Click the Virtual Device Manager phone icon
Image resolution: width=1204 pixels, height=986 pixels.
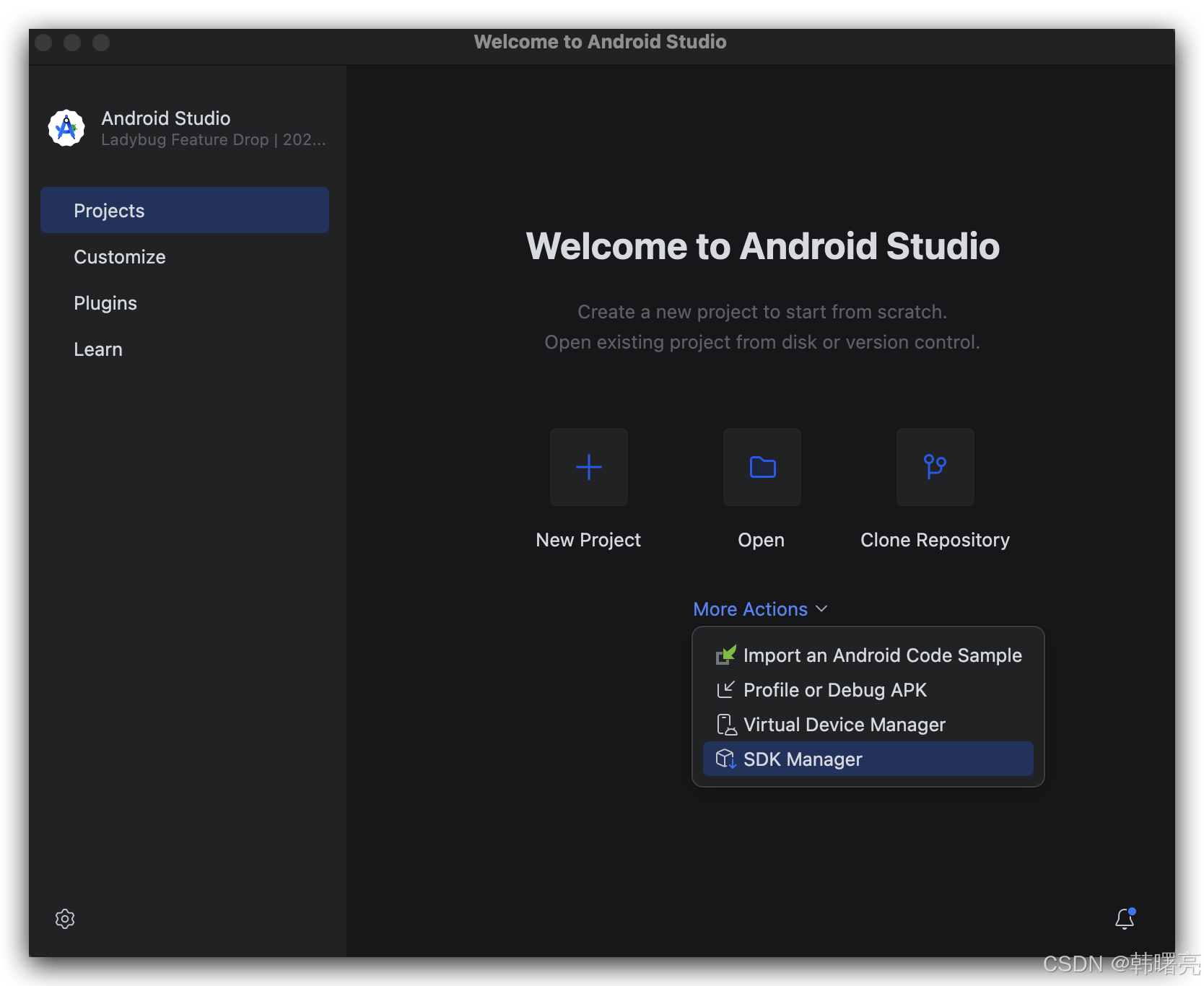point(725,725)
